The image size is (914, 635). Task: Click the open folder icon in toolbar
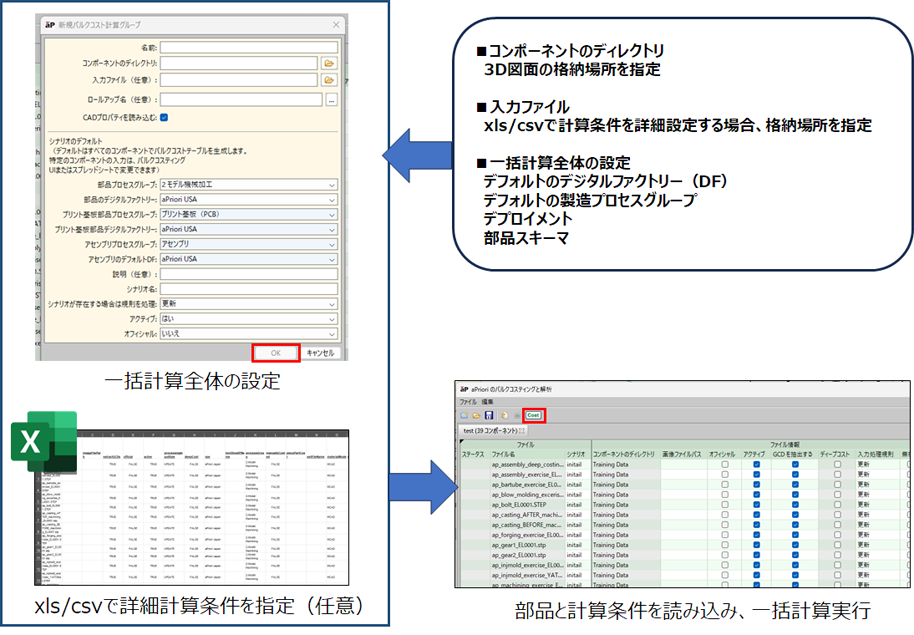476,415
